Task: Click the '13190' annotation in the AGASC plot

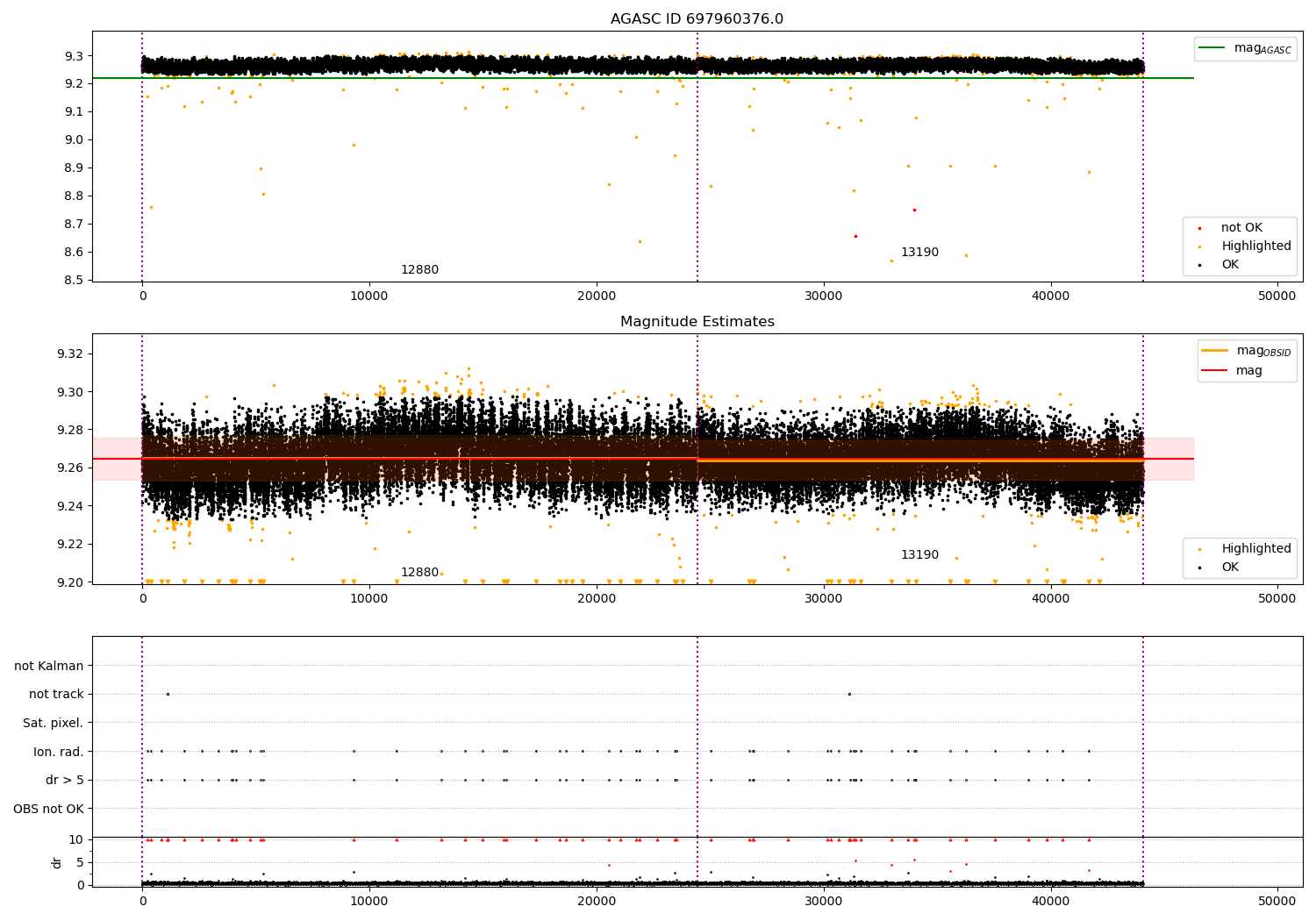Action: pos(919,253)
